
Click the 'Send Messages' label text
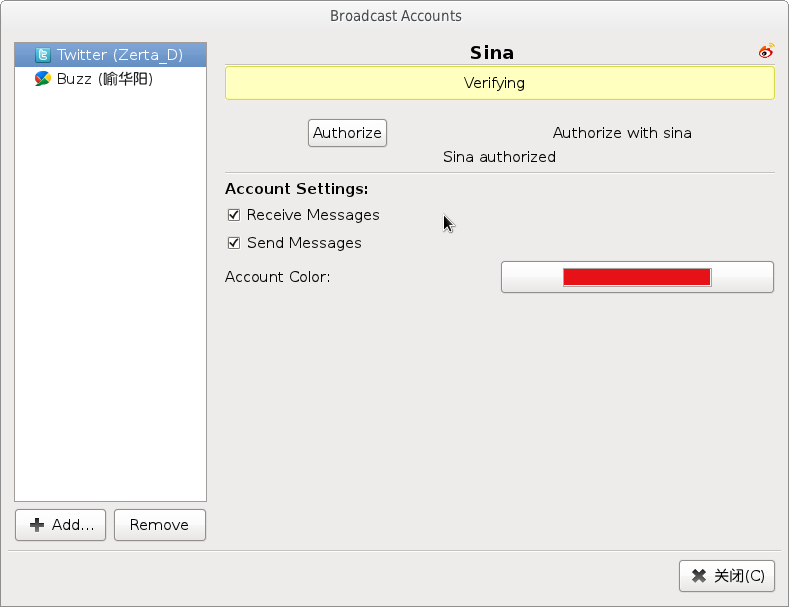[304, 243]
